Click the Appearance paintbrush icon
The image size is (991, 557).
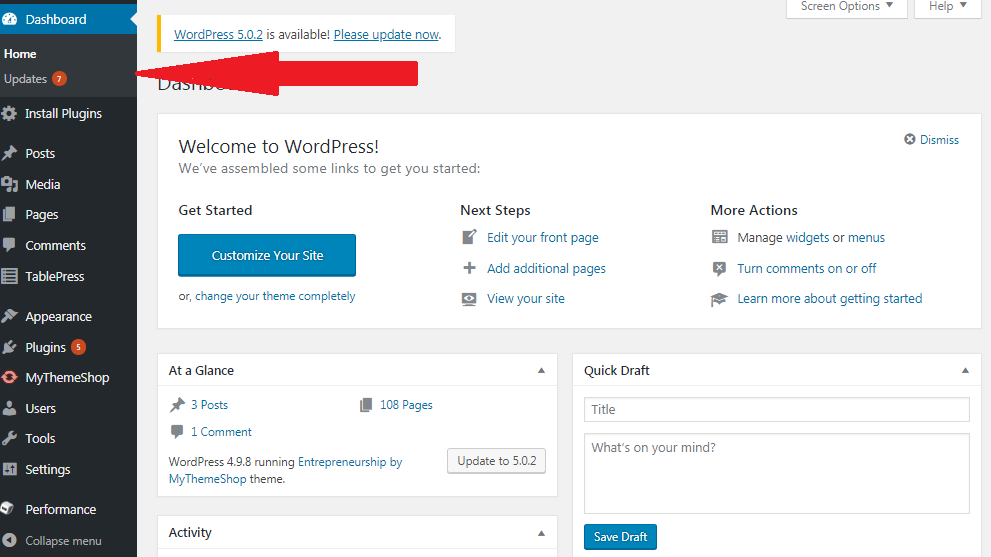coord(9,315)
